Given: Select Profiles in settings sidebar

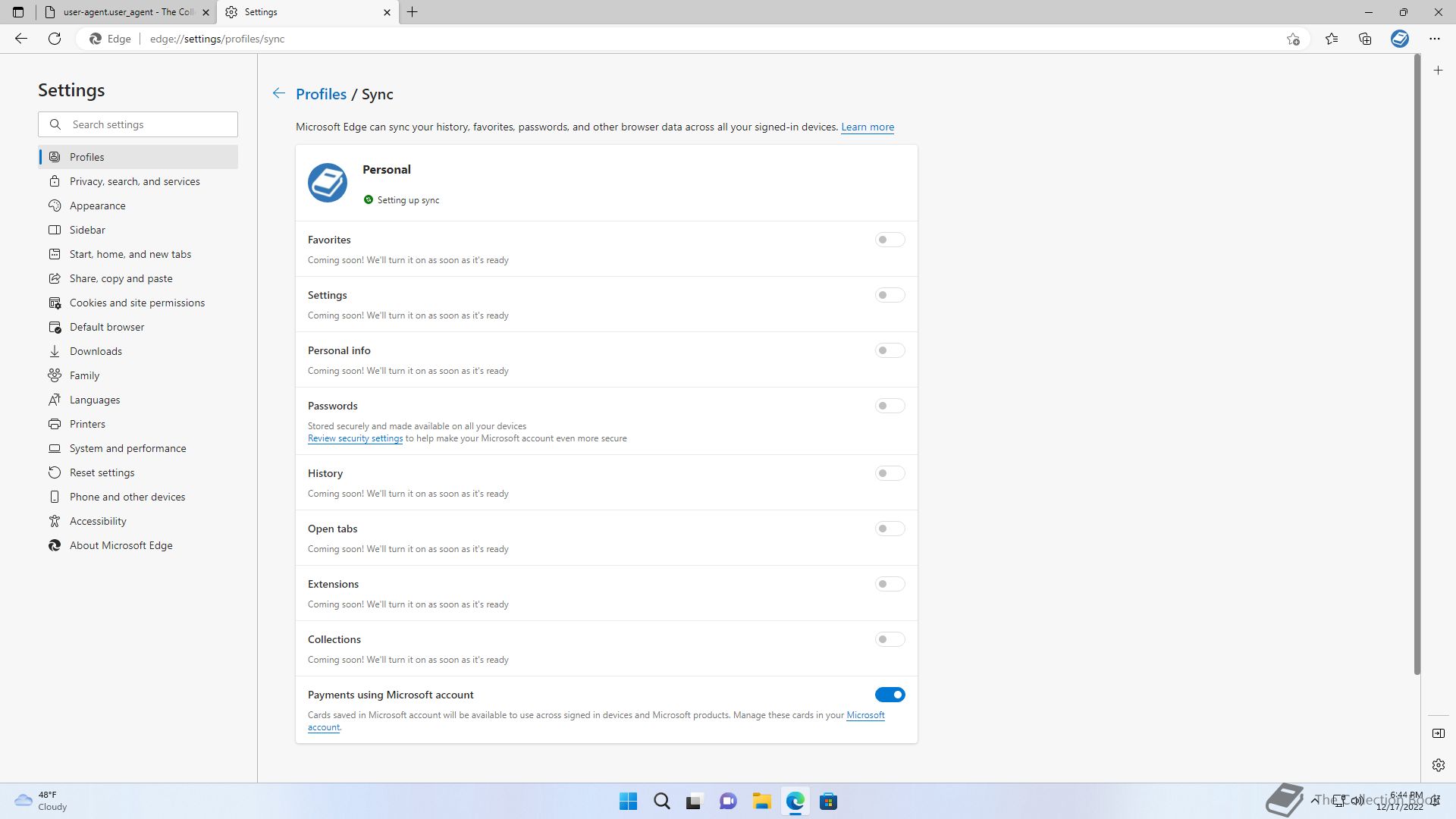Looking at the screenshot, I should tap(138, 157).
